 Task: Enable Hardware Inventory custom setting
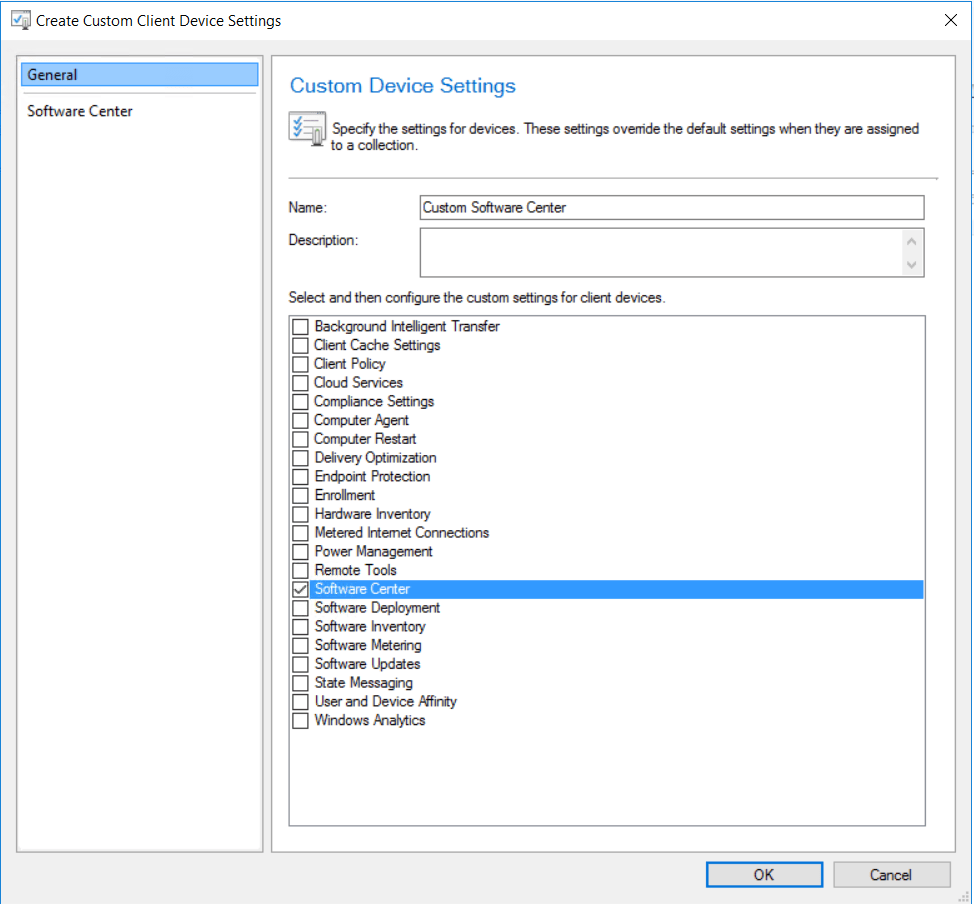click(x=300, y=515)
